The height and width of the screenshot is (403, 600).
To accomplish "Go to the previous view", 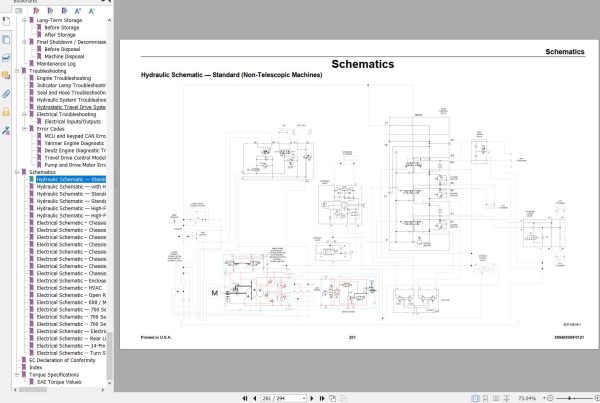I will click(333, 398).
